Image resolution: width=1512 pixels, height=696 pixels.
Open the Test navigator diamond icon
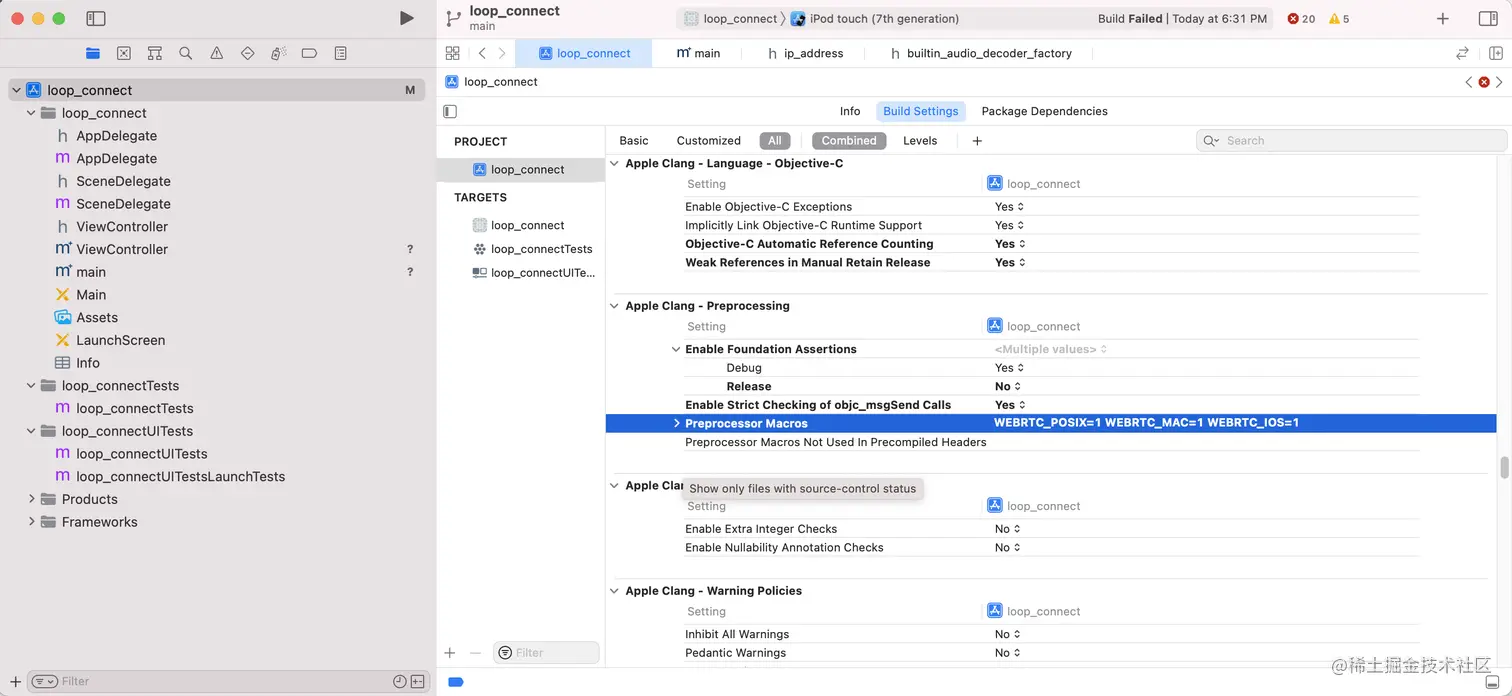click(x=247, y=53)
